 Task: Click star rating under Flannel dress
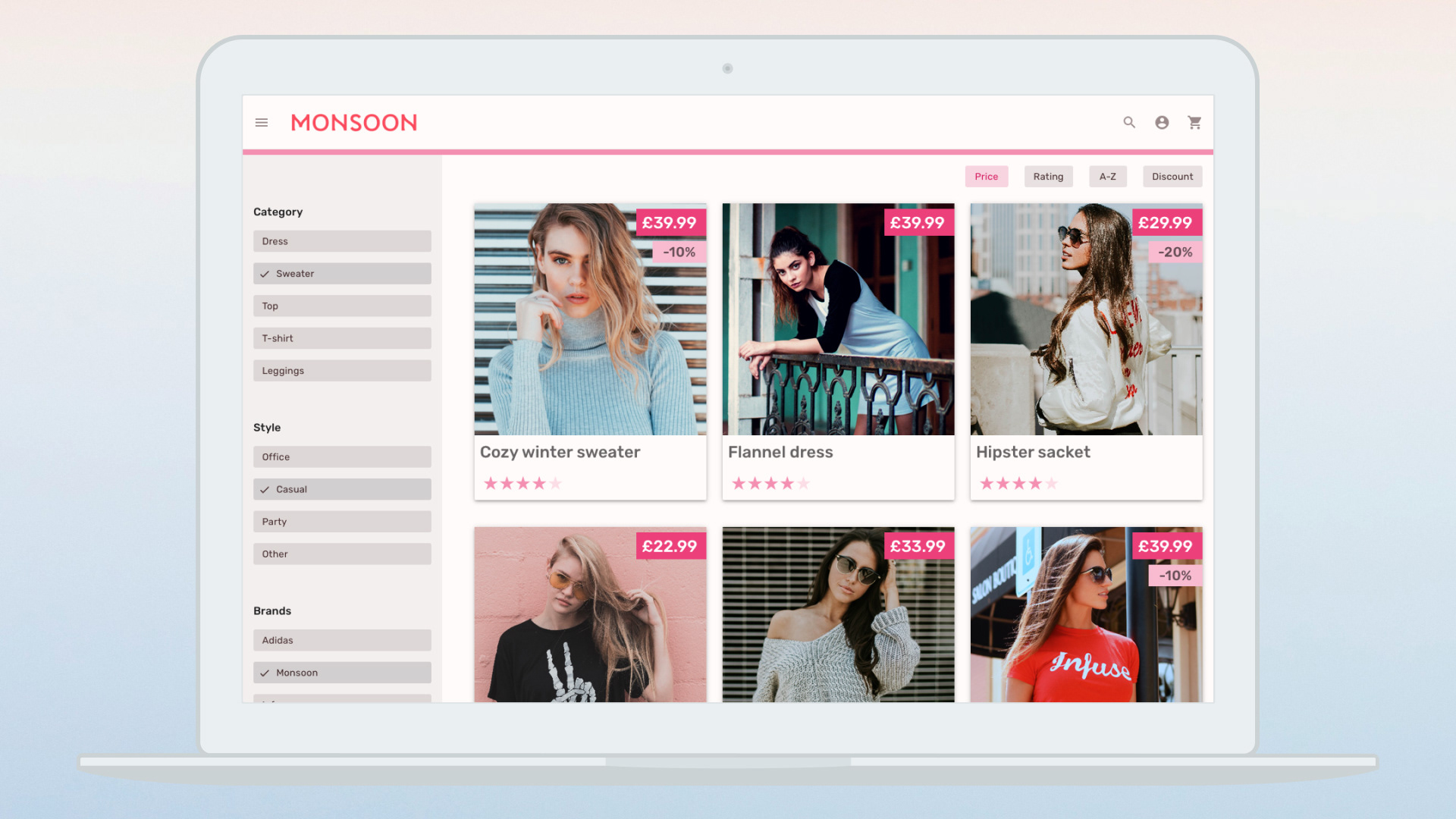[x=770, y=483]
